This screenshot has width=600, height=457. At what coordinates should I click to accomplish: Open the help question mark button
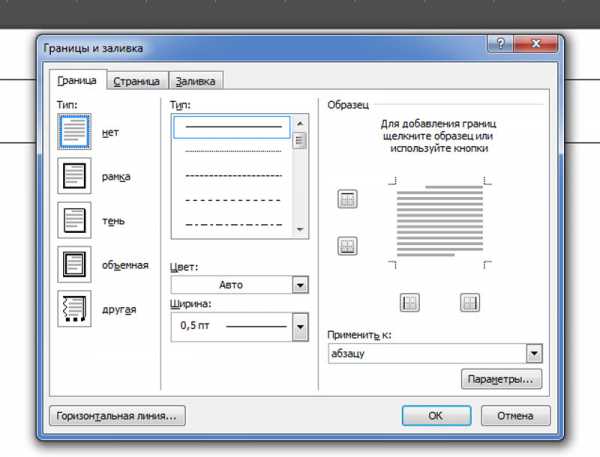[501, 43]
